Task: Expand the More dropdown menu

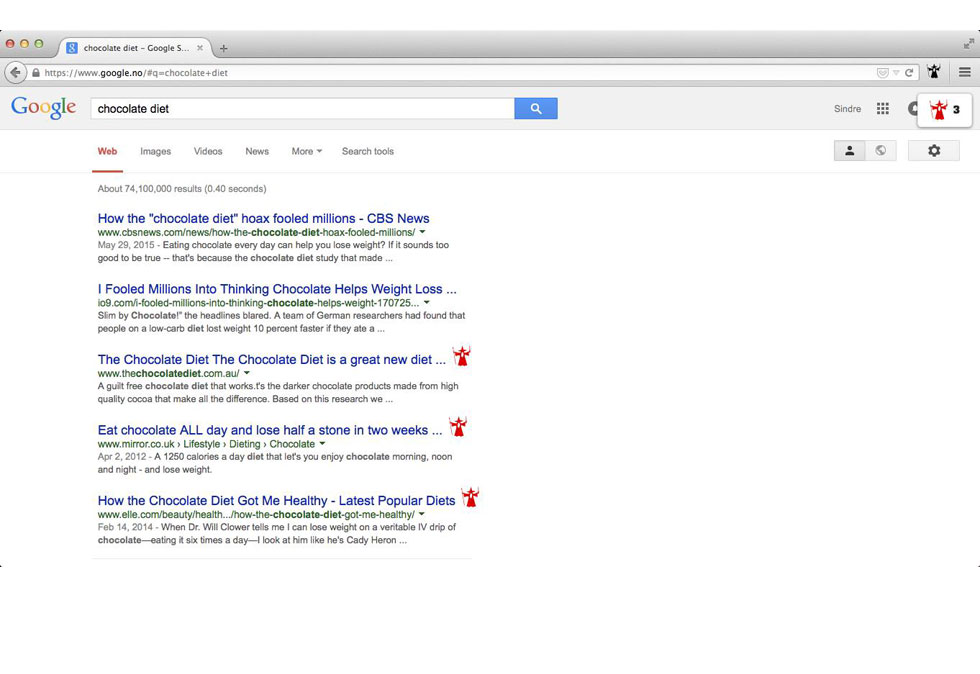Action: tap(306, 151)
